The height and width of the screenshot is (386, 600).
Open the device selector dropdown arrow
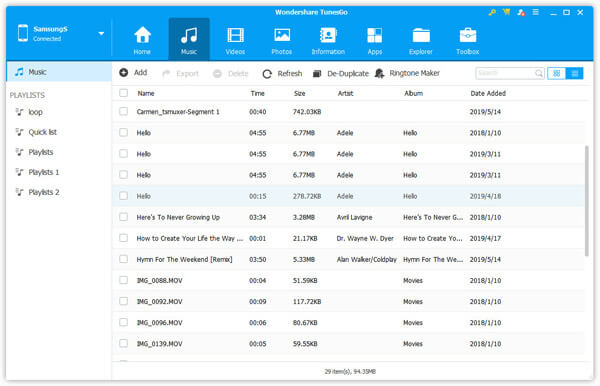point(101,34)
